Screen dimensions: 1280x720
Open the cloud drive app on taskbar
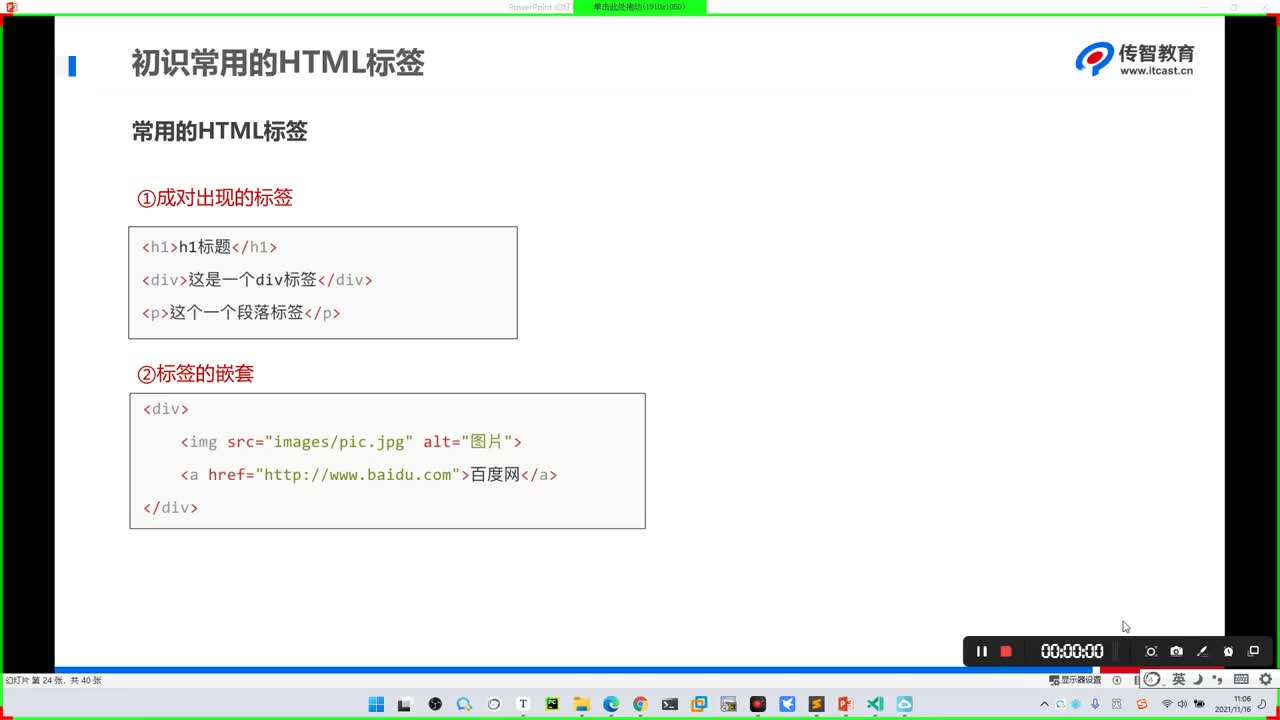pyautogui.click(x=904, y=704)
